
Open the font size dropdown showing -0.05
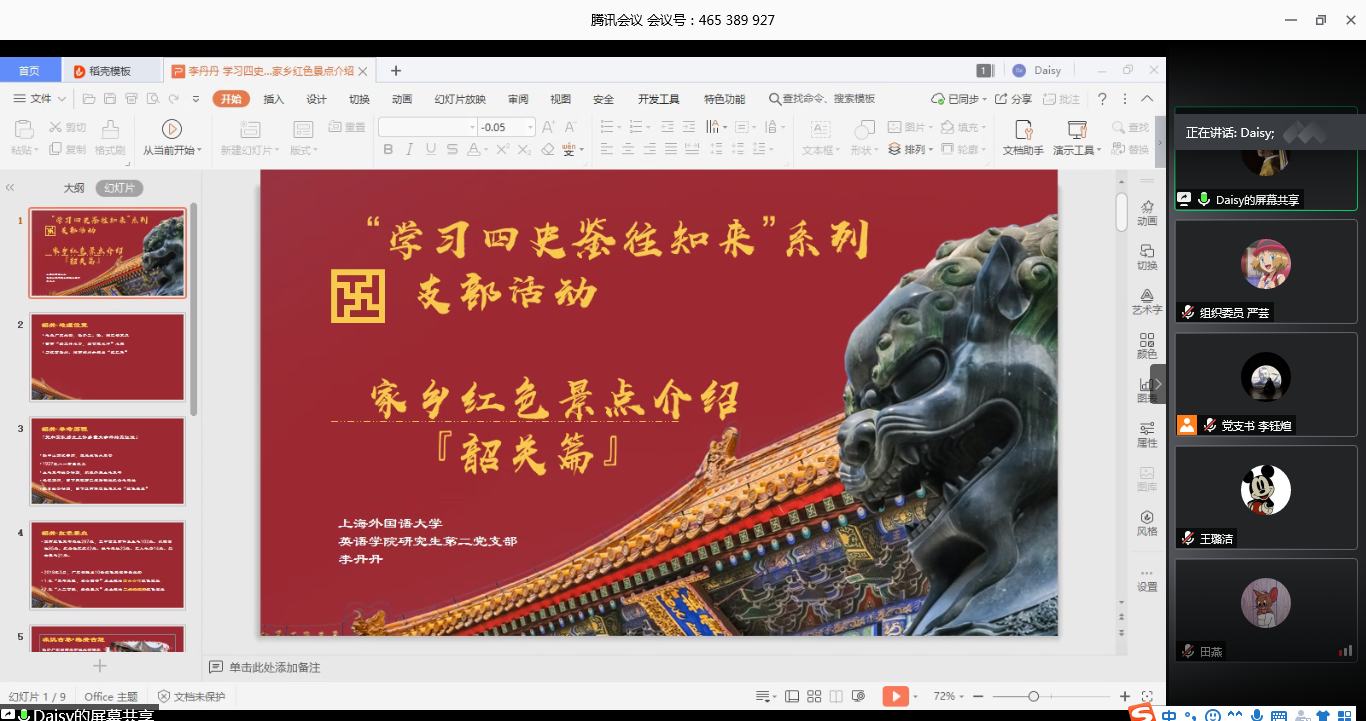pos(528,127)
